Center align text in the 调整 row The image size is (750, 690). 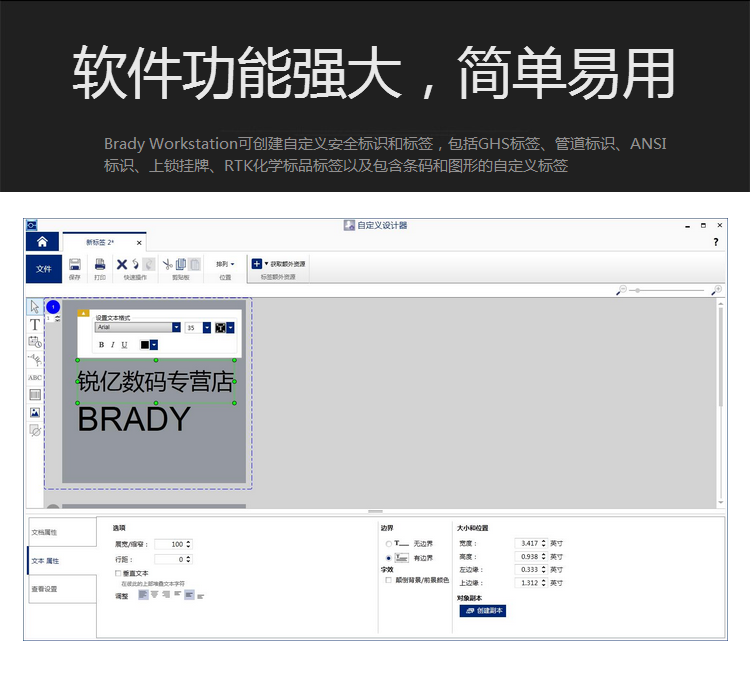(154, 594)
